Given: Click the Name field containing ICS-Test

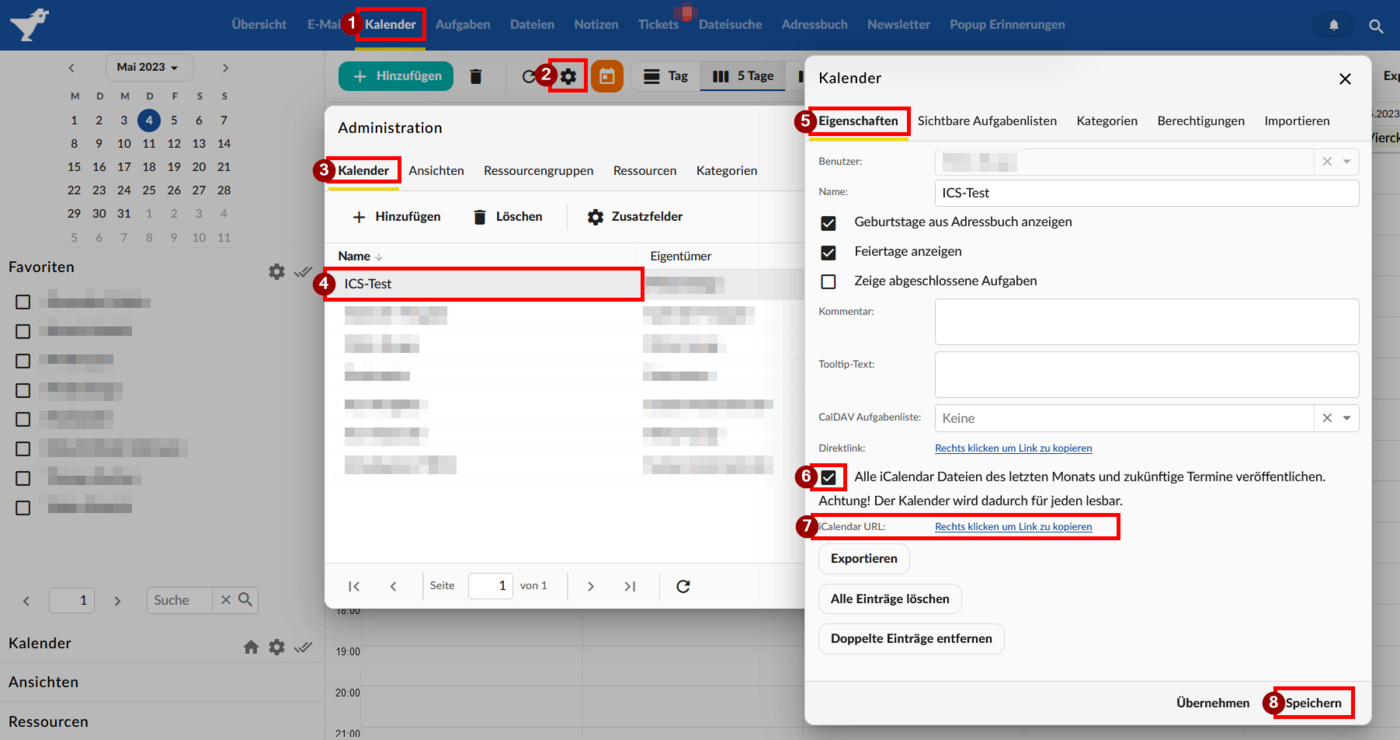Looking at the screenshot, I should pyautogui.click(x=1147, y=193).
